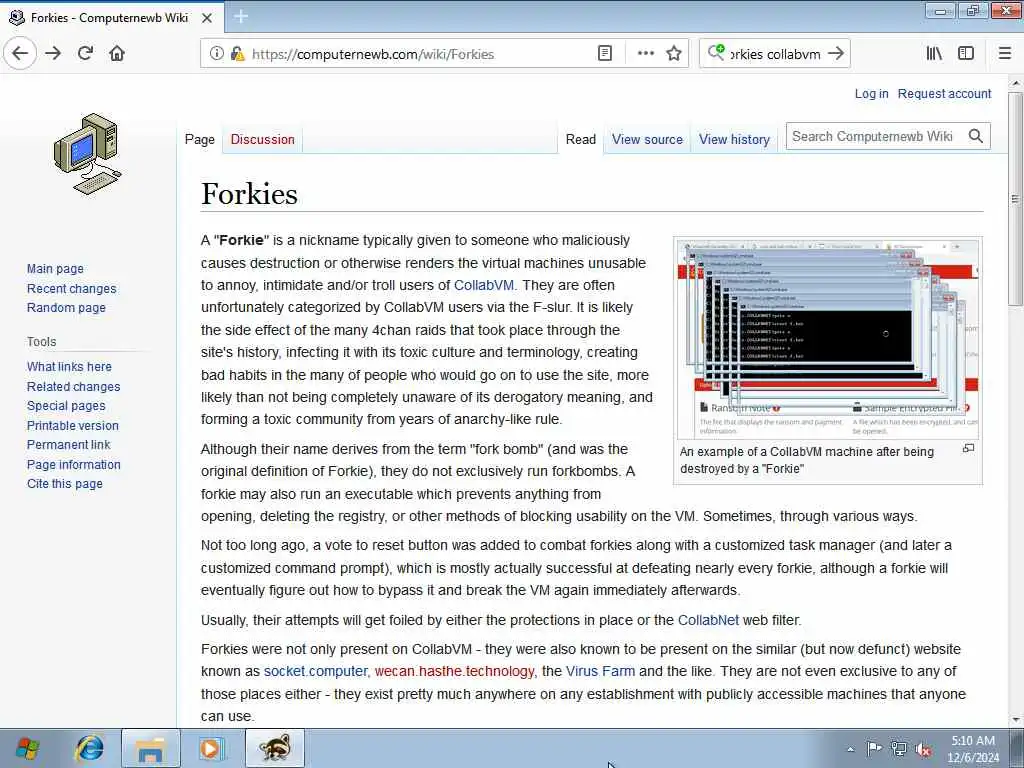Show sidebars icon in browser toolbar

[966, 54]
